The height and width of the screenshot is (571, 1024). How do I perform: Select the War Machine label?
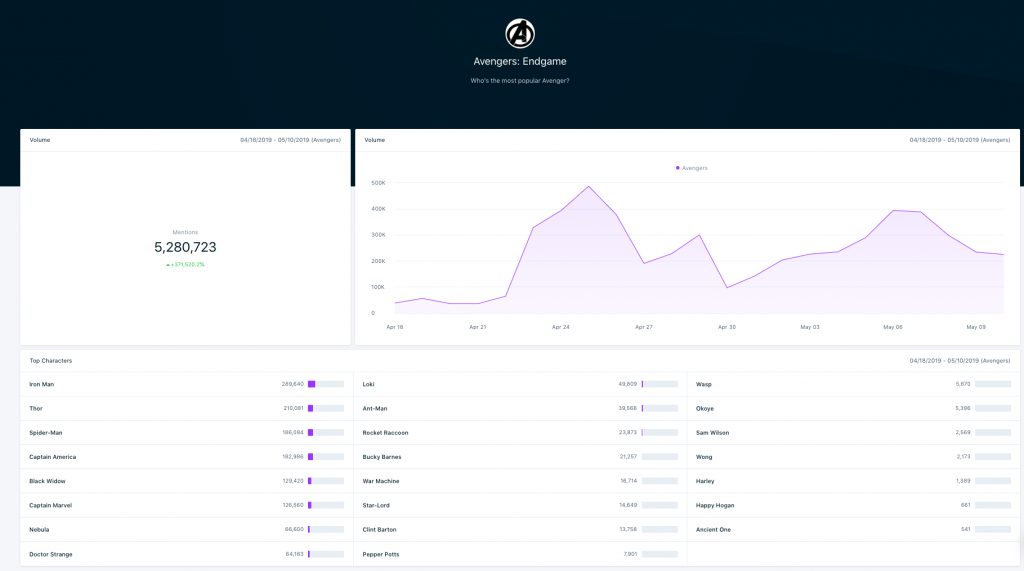pos(381,481)
